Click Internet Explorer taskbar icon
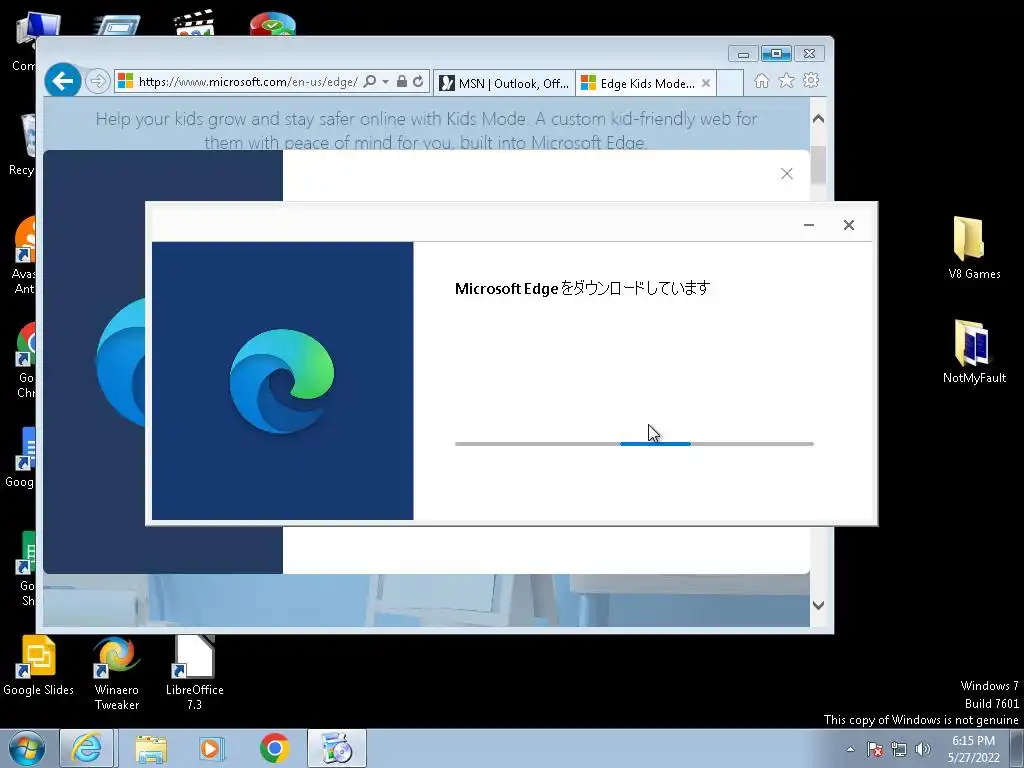 coord(87,748)
